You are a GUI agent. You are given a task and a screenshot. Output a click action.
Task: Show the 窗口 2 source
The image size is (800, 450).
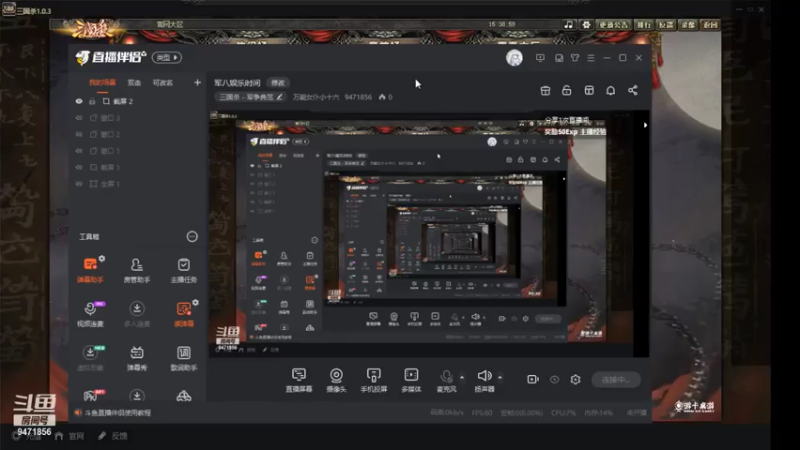(79, 134)
